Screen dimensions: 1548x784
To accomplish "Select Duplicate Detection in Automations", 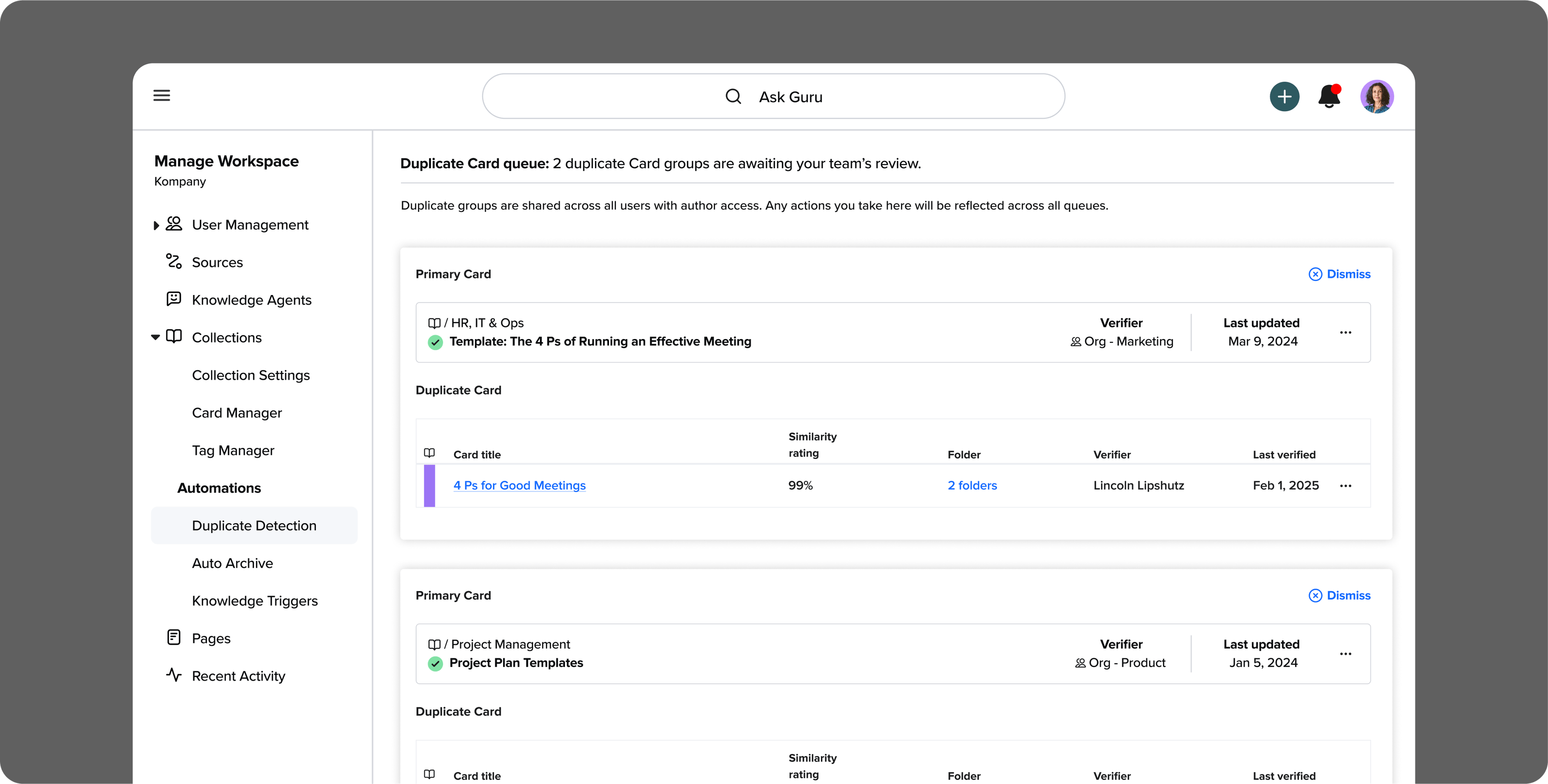I will click(x=254, y=526).
